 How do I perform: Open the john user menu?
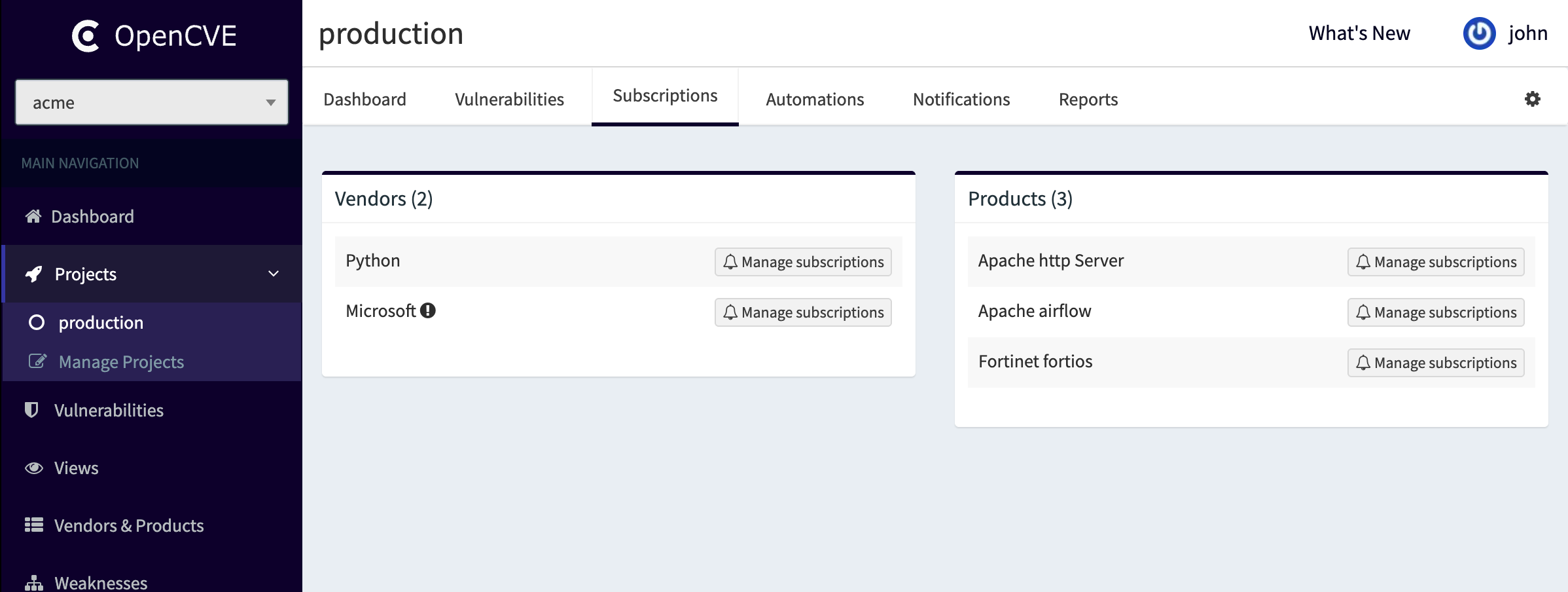[x=1527, y=33]
